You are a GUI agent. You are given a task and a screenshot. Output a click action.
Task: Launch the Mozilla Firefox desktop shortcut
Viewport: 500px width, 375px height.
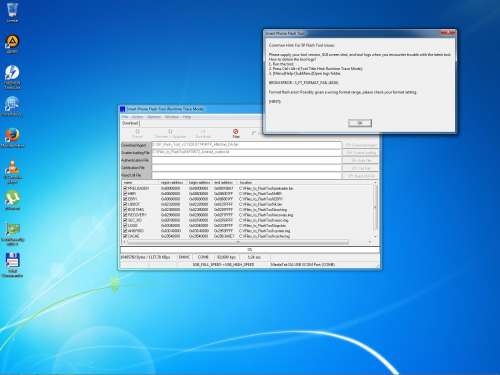12,137
